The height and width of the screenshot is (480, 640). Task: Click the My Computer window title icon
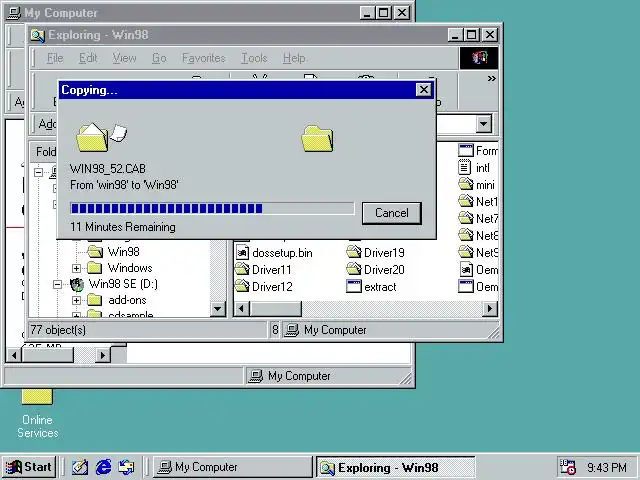(14, 13)
